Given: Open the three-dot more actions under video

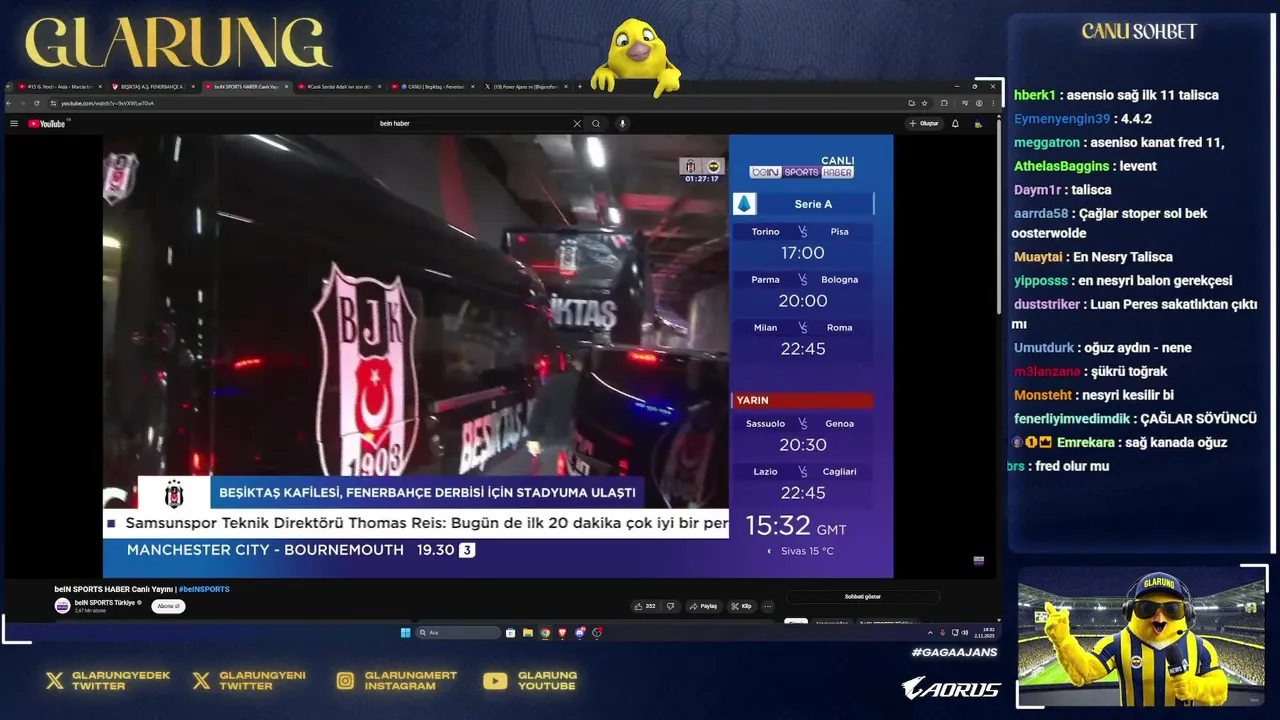Looking at the screenshot, I should 768,606.
